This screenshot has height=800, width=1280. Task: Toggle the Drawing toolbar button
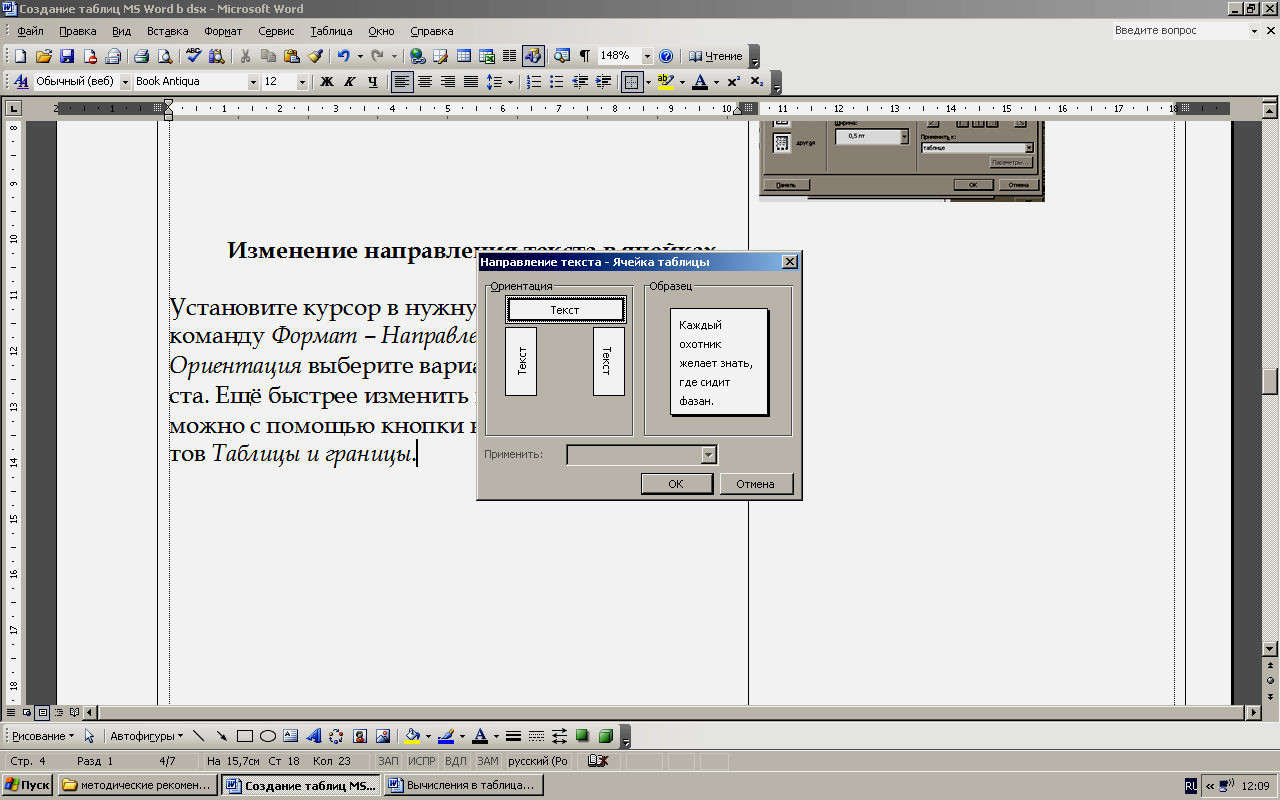click(x=533, y=56)
